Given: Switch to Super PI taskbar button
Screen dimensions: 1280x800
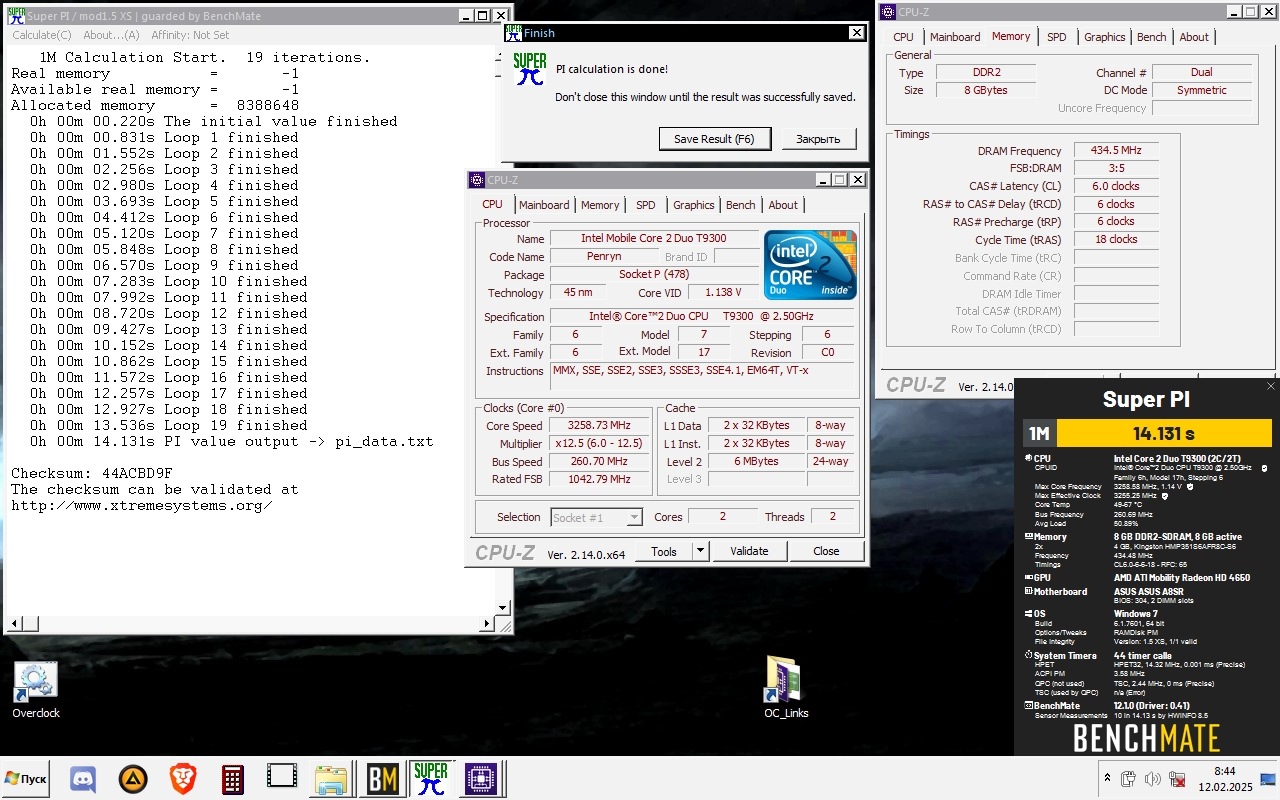Looking at the screenshot, I should 431,778.
